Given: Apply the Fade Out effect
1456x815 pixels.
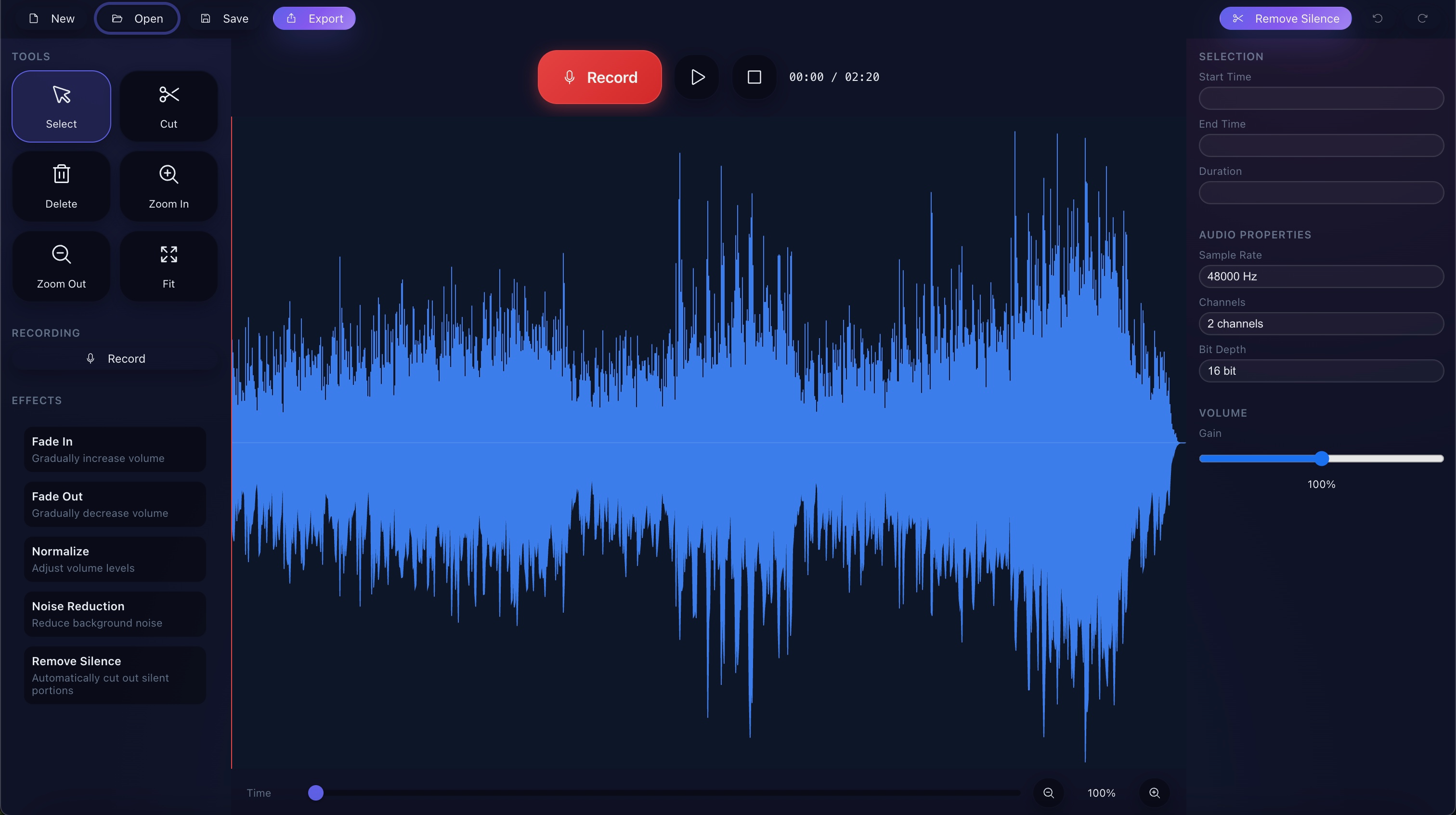Looking at the screenshot, I should click(114, 504).
